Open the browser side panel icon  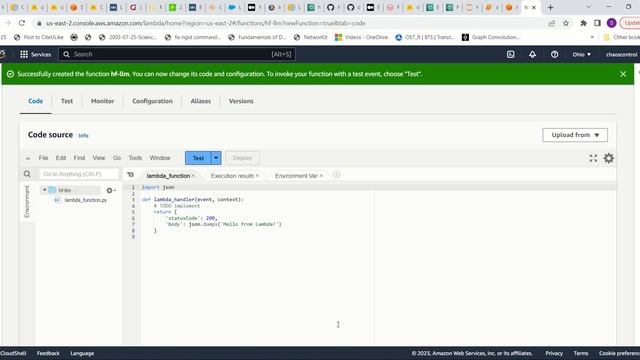[597, 23]
